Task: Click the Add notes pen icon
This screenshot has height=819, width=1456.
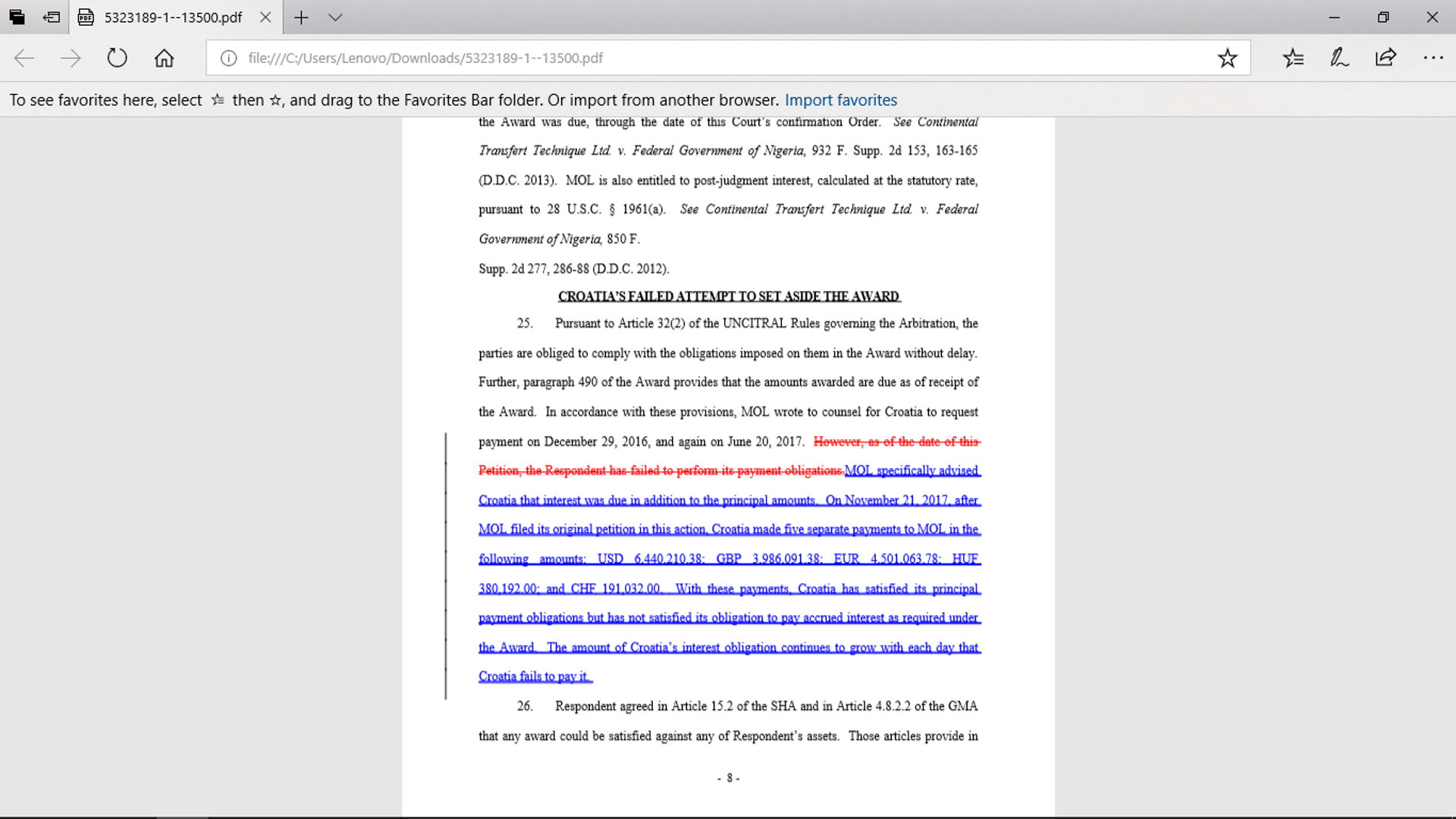Action: [1339, 58]
